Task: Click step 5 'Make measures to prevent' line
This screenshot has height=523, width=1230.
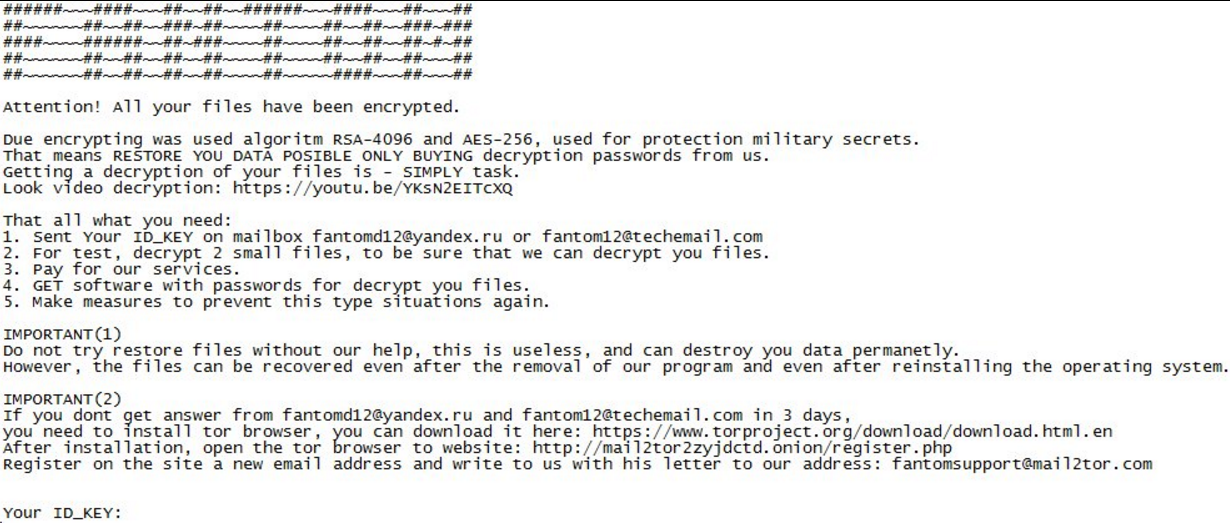Action: coord(276,302)
